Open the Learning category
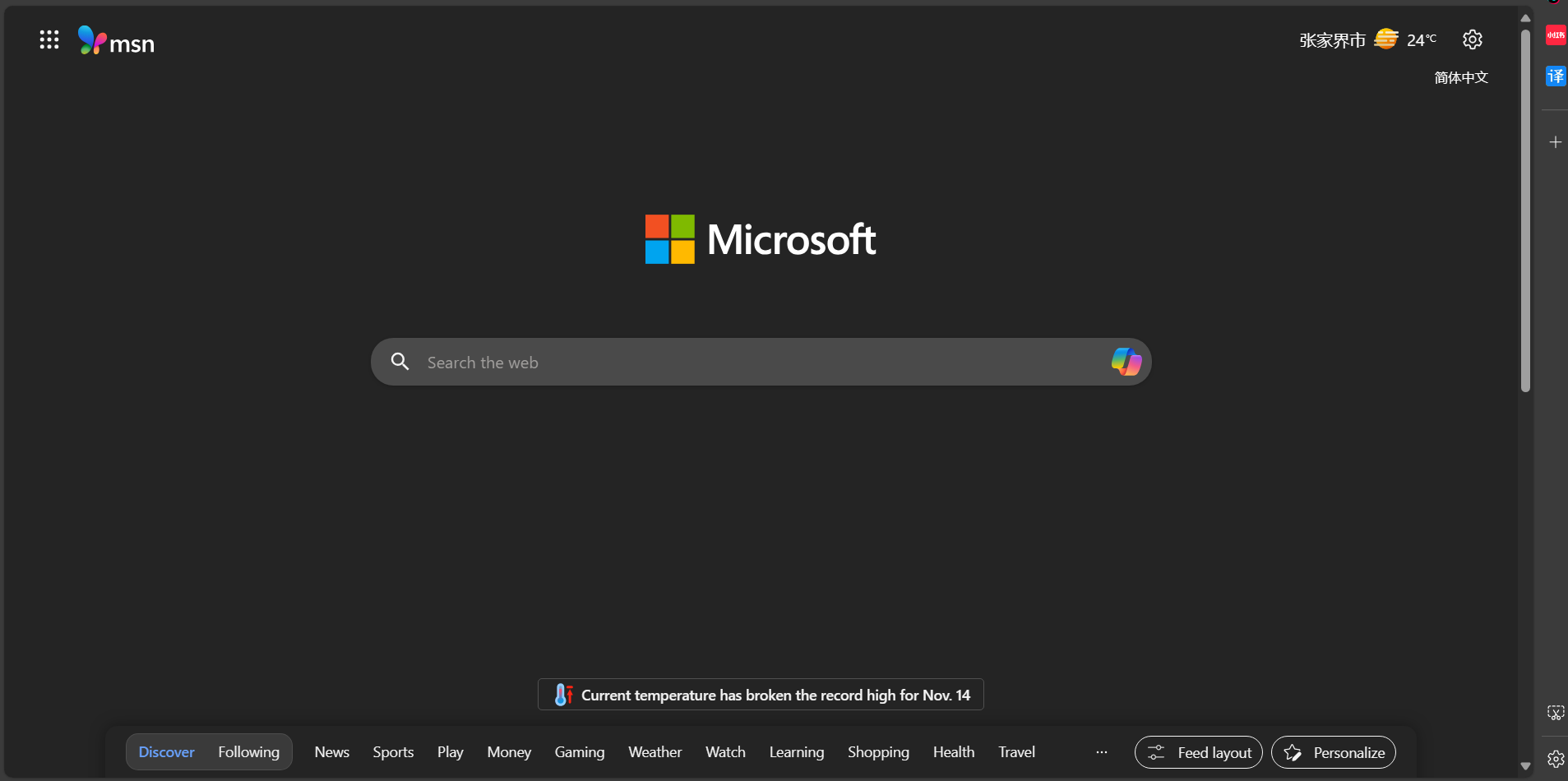 797,752
